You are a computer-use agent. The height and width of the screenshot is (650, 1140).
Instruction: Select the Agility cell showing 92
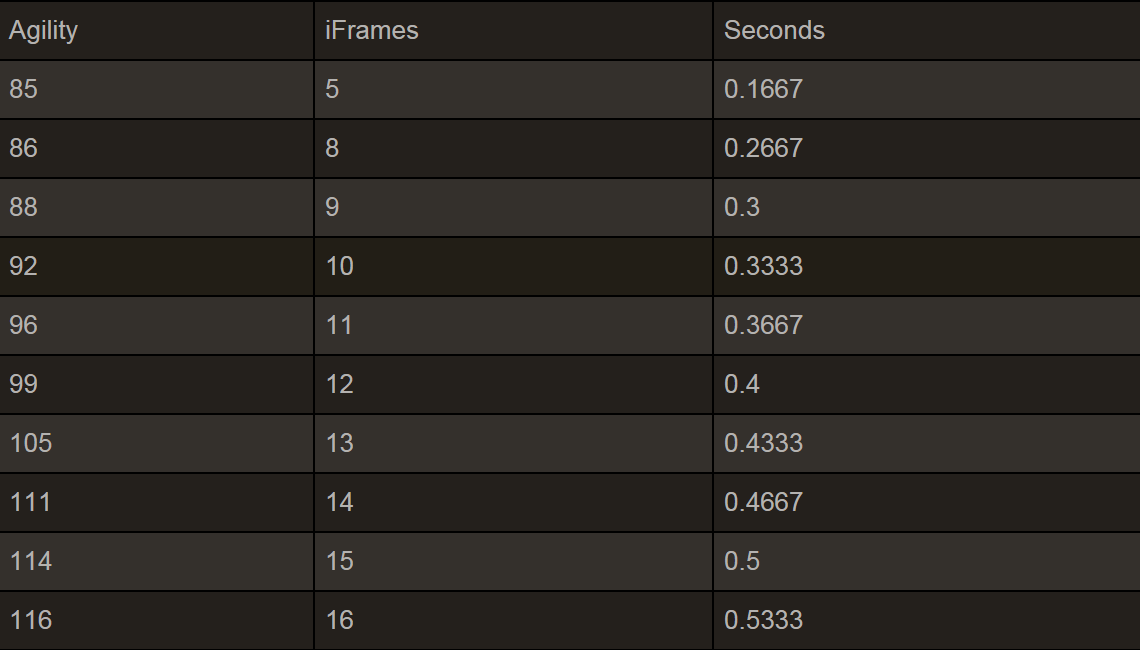24,267
